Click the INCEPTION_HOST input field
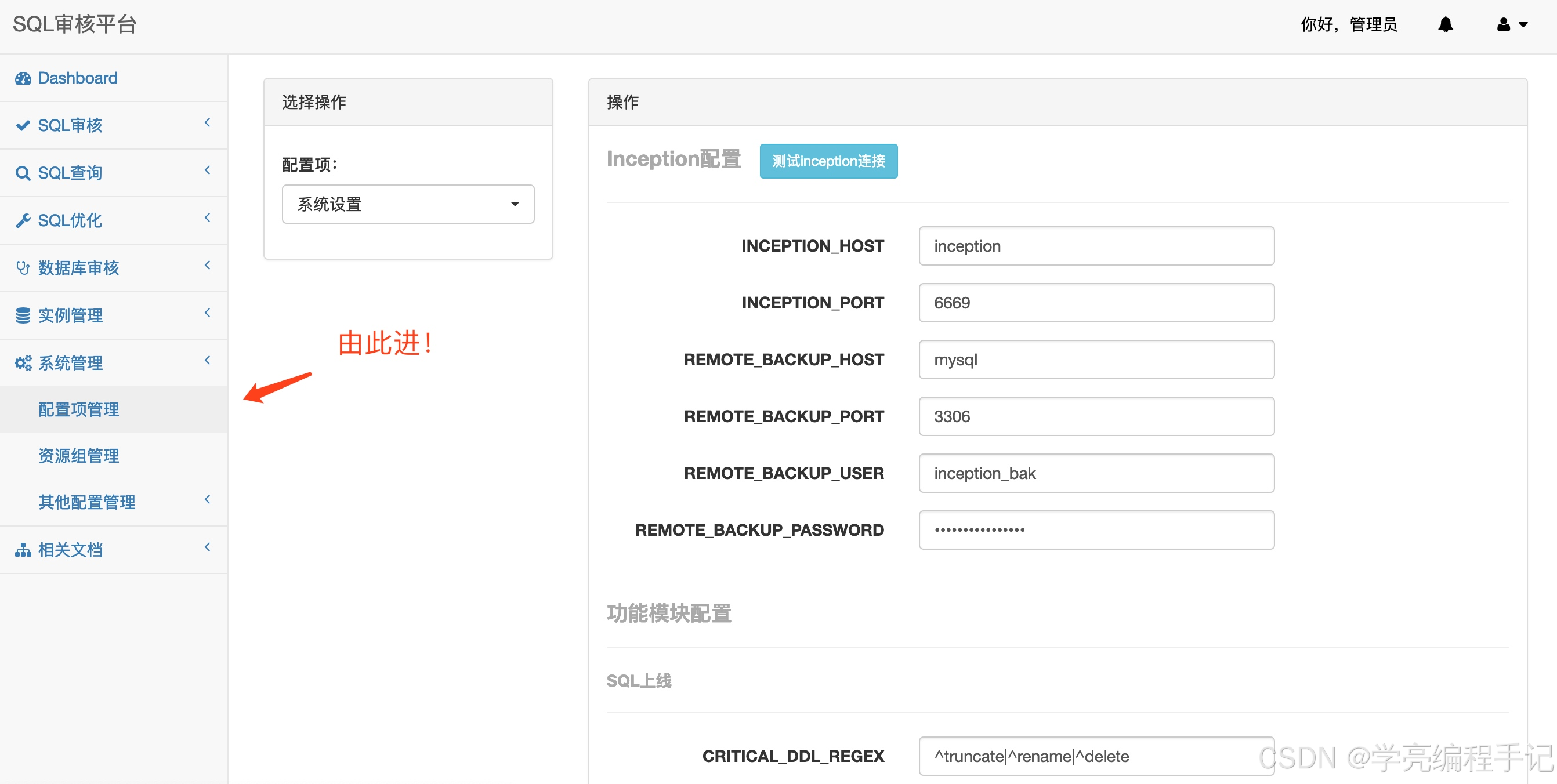 click(1095, 246)
